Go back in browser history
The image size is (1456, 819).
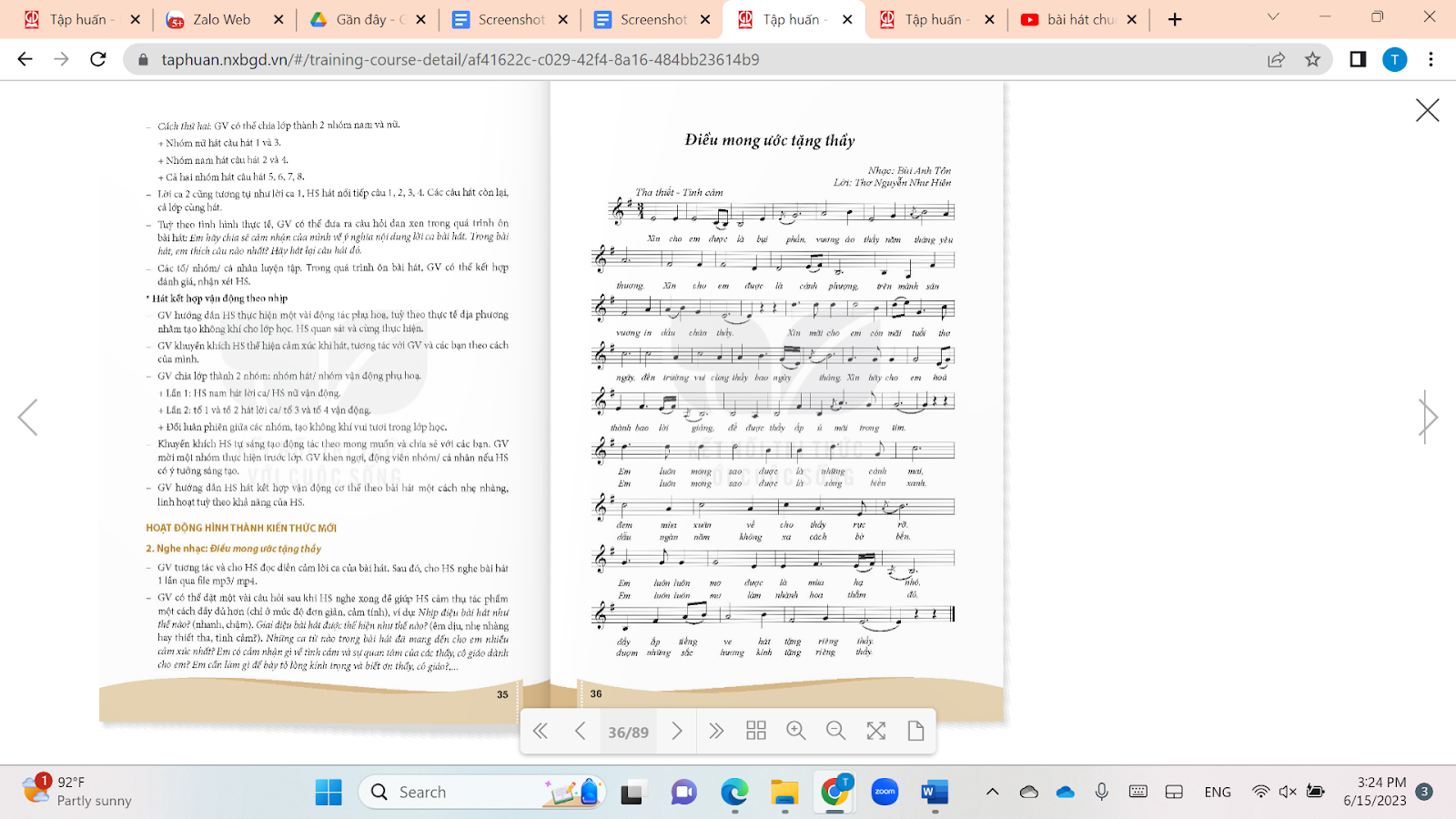point(25,59)
